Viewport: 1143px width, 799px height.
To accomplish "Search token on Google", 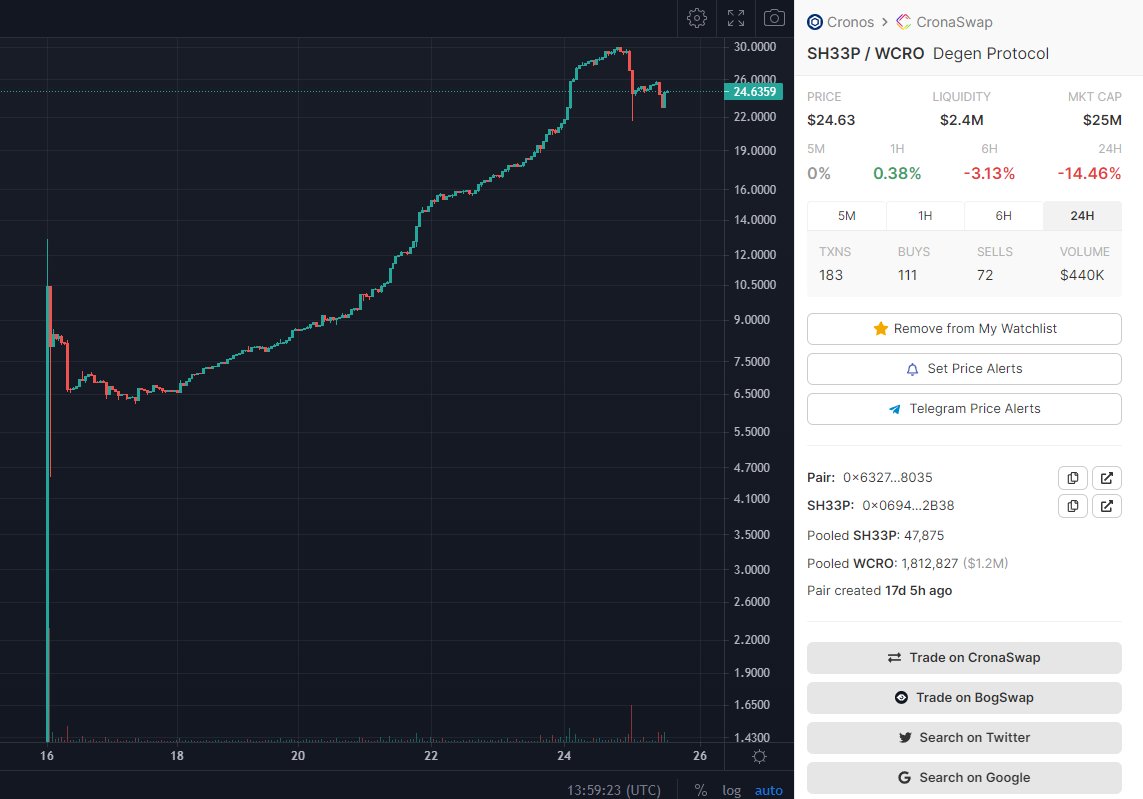I will pyautogui.click(x=964, y=778).
